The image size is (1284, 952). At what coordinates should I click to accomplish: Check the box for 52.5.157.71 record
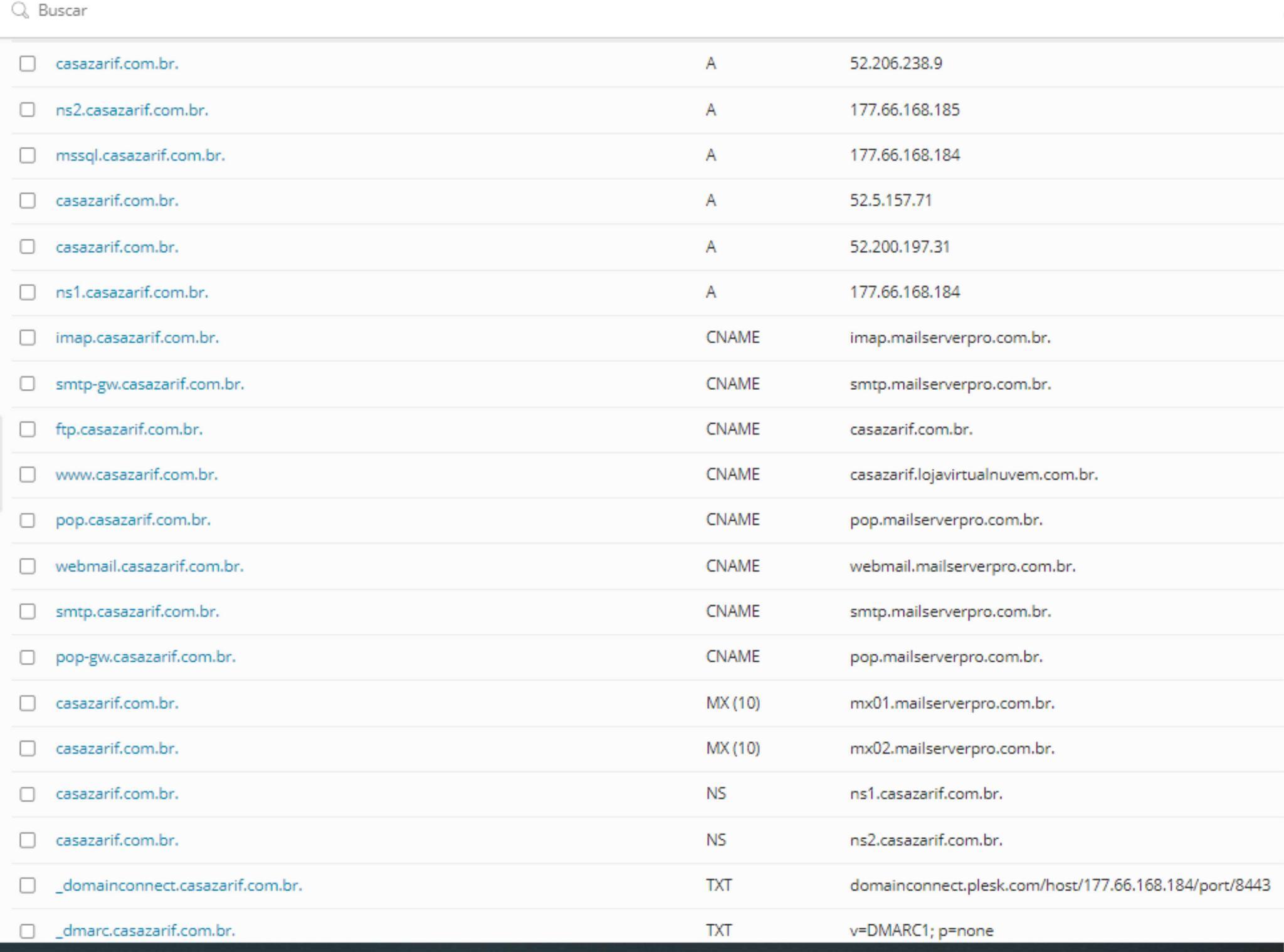[28, 201]
